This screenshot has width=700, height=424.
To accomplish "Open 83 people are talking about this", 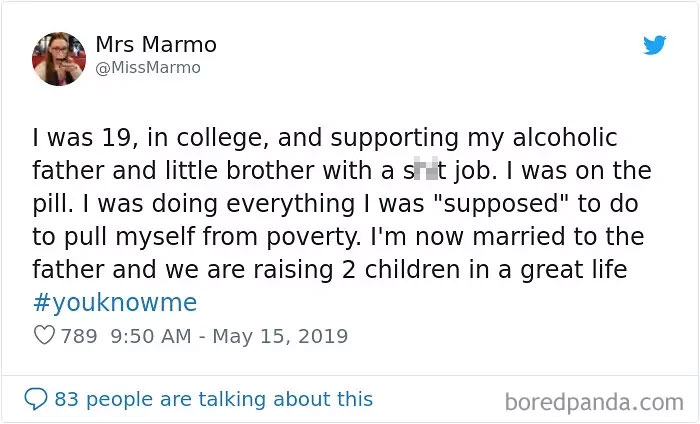I will (213, 399).
